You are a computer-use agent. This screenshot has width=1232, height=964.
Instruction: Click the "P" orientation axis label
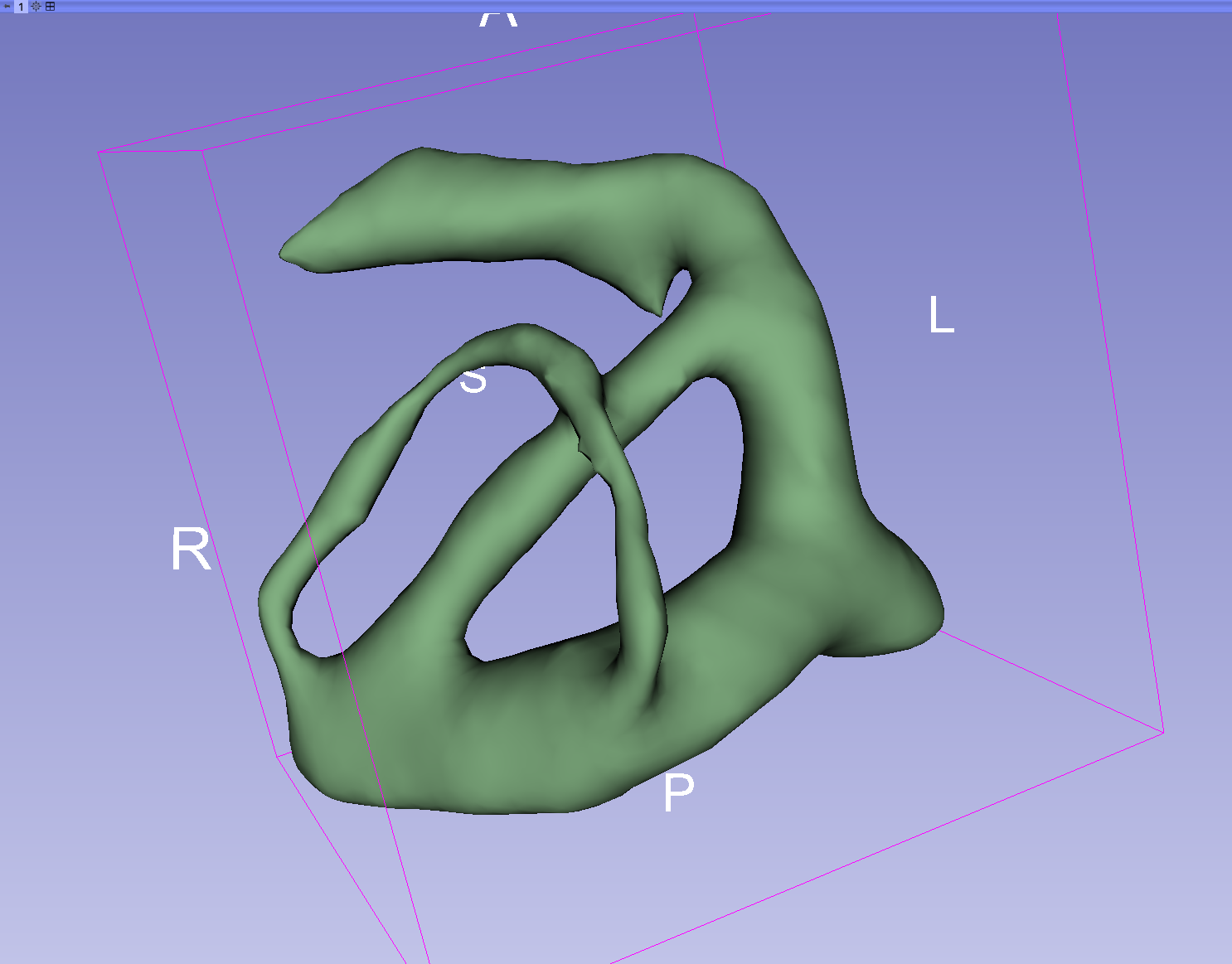tap(678, 792)
